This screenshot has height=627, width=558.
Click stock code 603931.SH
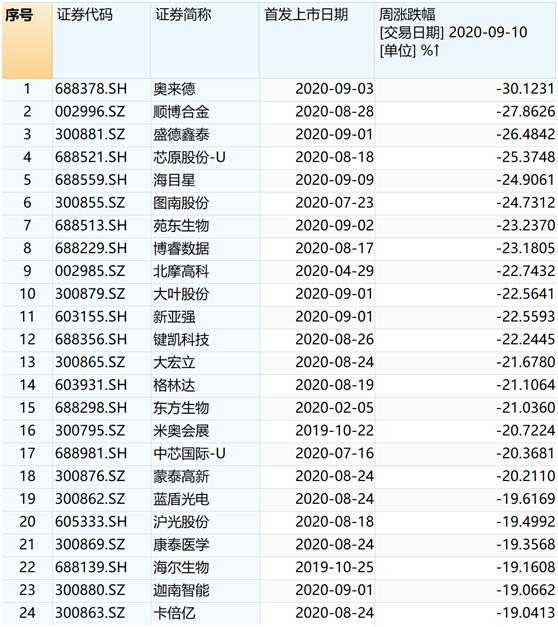(91, 385)
